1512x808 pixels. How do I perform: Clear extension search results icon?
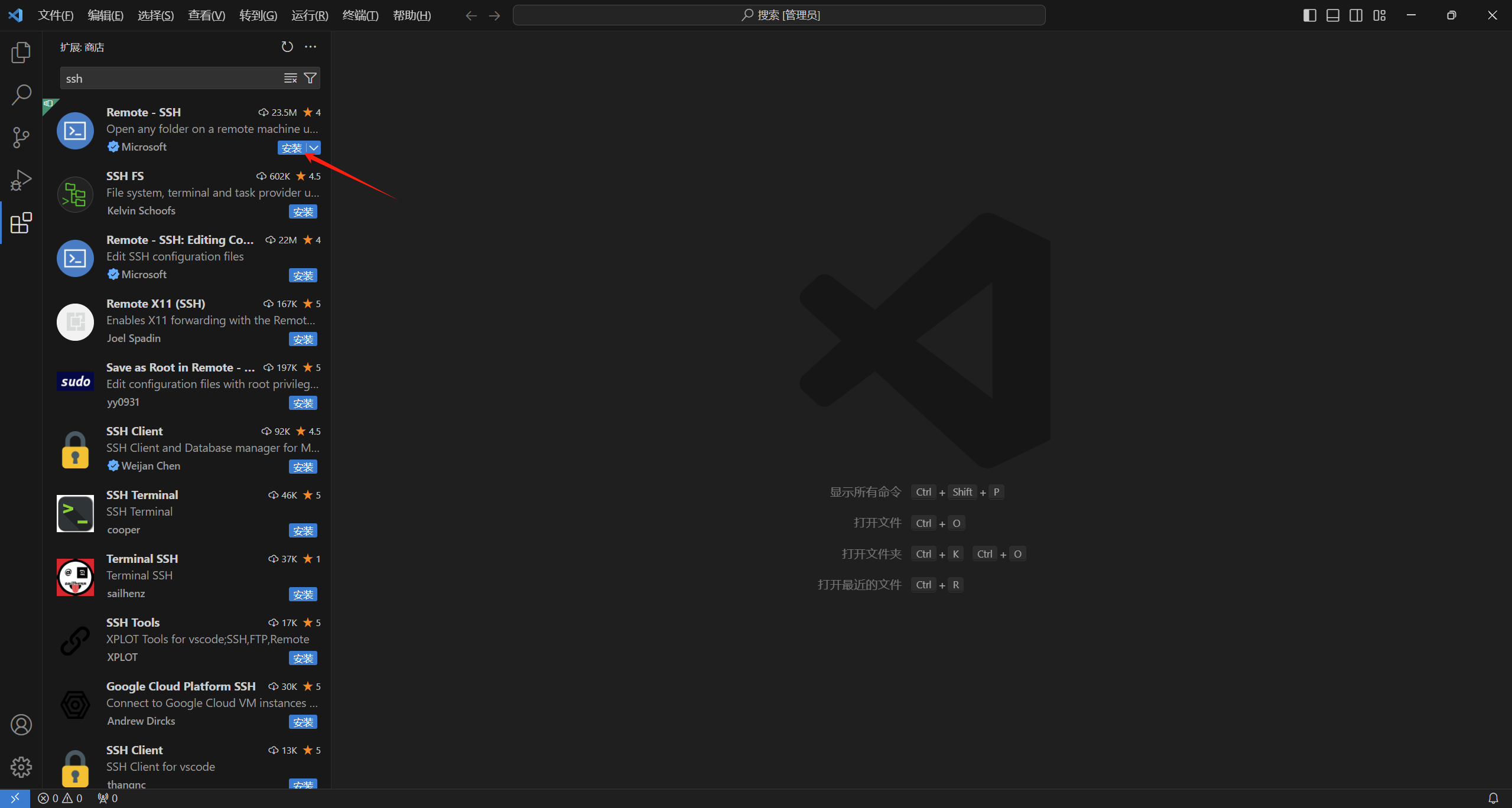(x=290, y=78)
